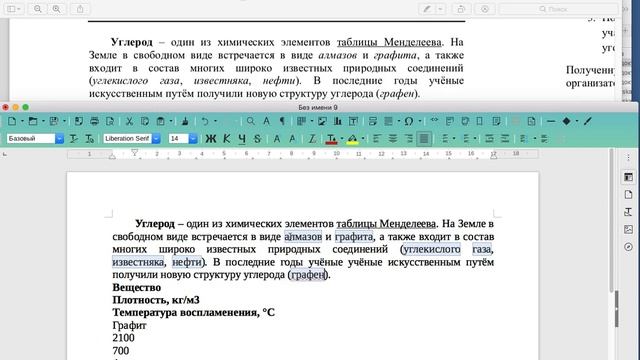The image size is (640, 360).
Task: Toggle justified paragraph alignment
Action: [x=424, y=139]
